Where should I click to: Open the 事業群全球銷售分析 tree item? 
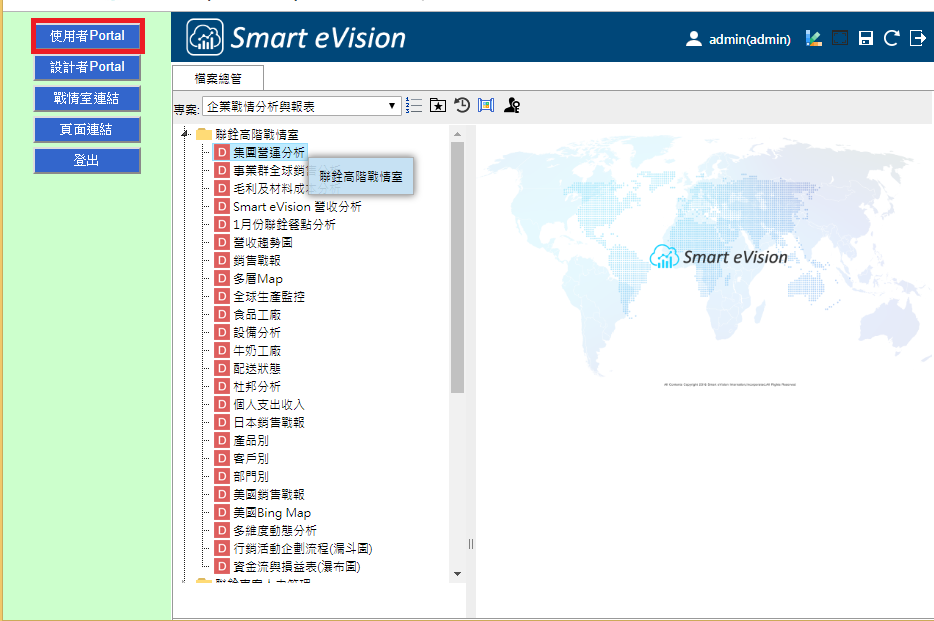tap(287, 171)
